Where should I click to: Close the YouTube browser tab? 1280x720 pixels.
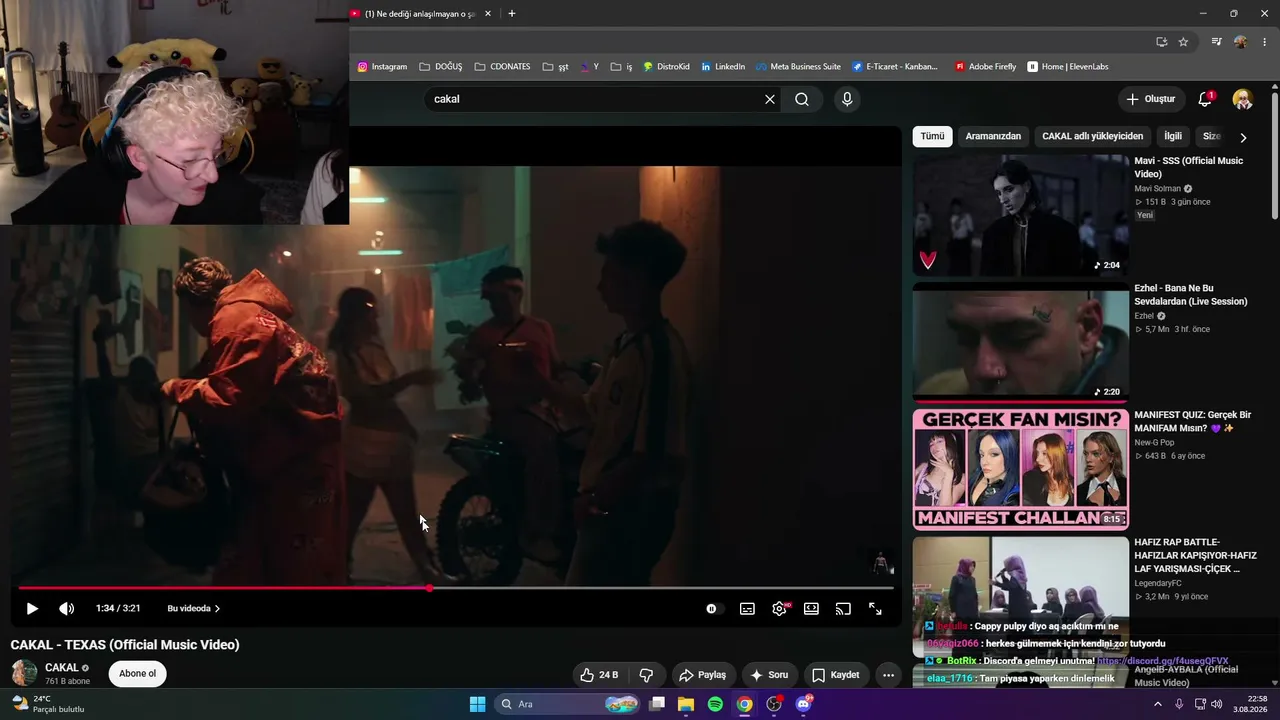tap(488, 14)
